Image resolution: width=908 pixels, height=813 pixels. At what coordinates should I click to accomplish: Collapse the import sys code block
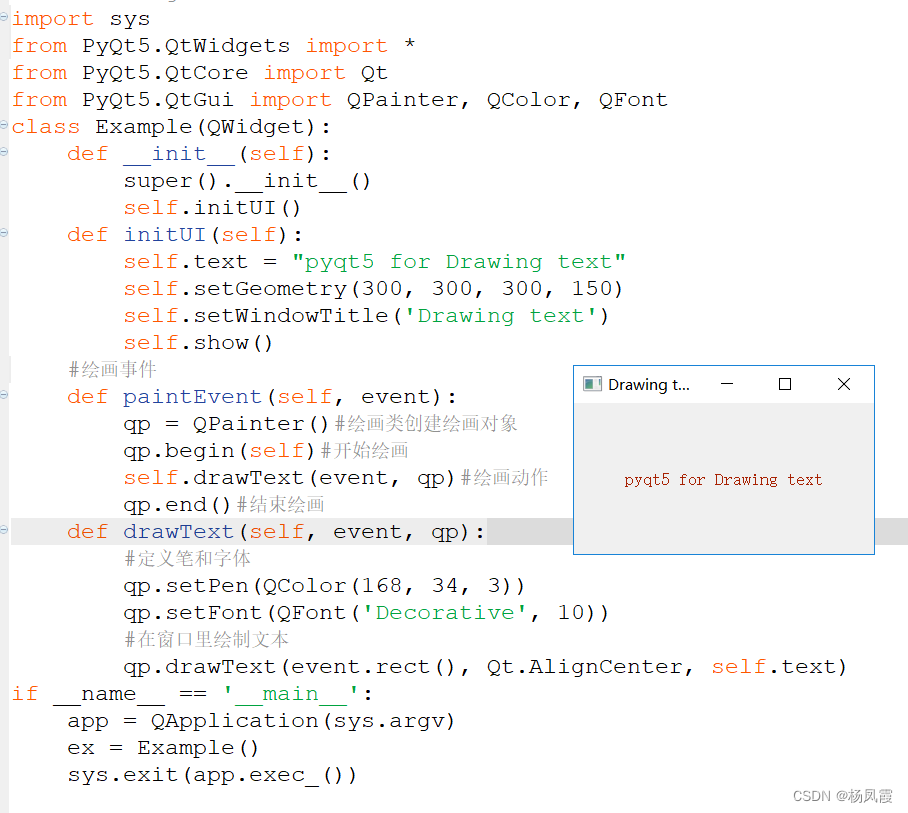coord(5,18)
